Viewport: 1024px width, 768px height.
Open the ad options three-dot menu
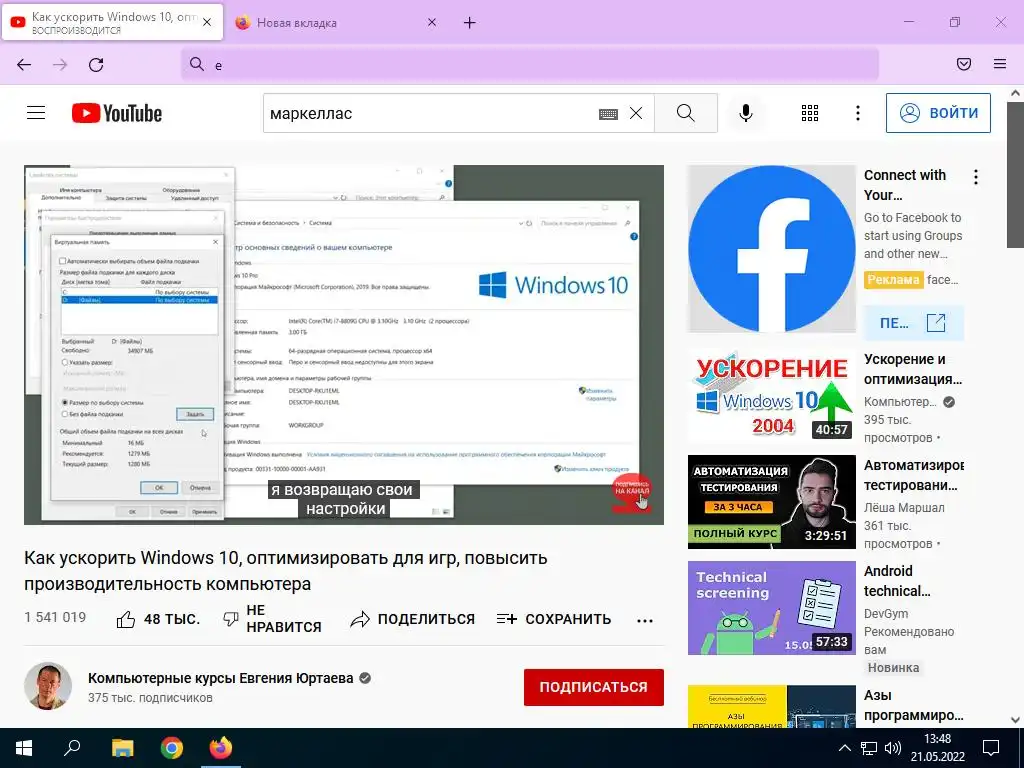[x=976, y=177]
